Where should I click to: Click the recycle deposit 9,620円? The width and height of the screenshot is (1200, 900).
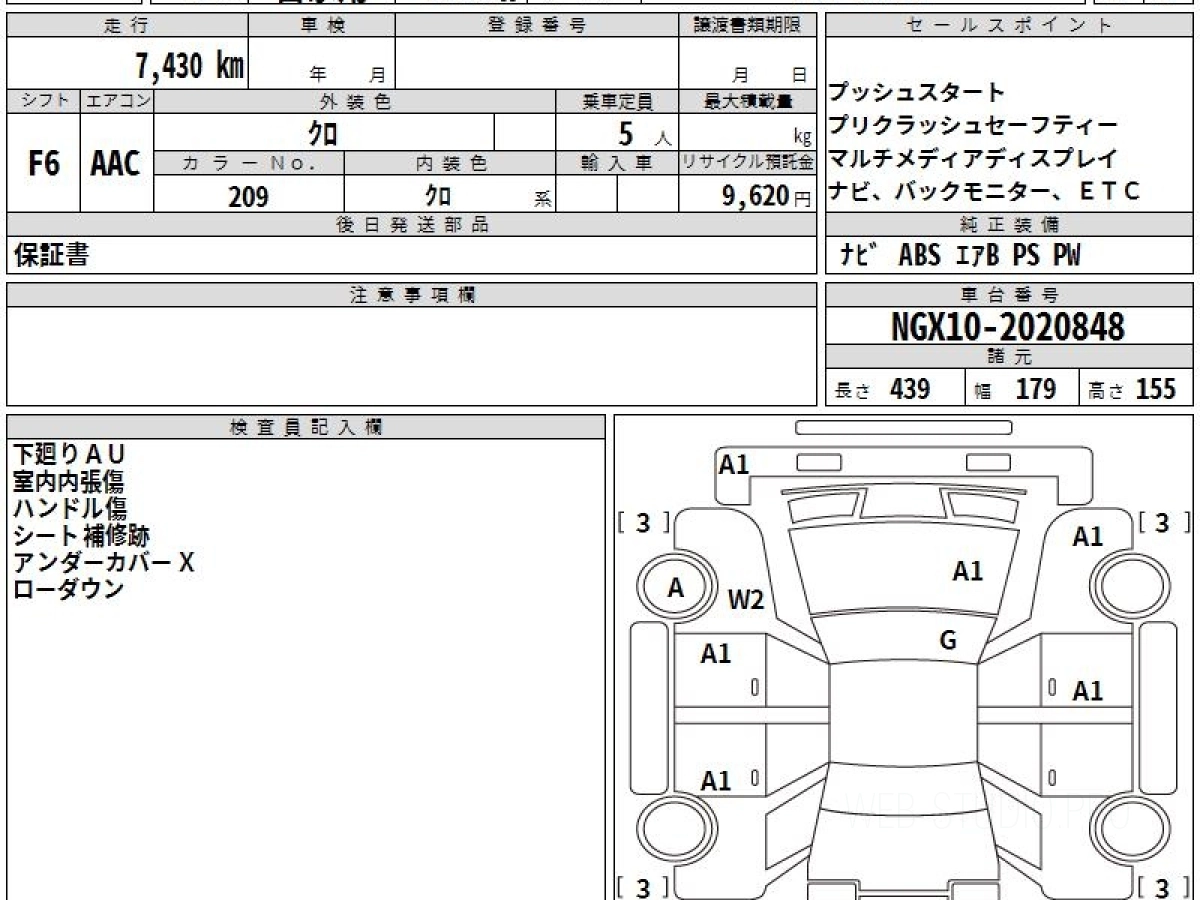point(767,196)
